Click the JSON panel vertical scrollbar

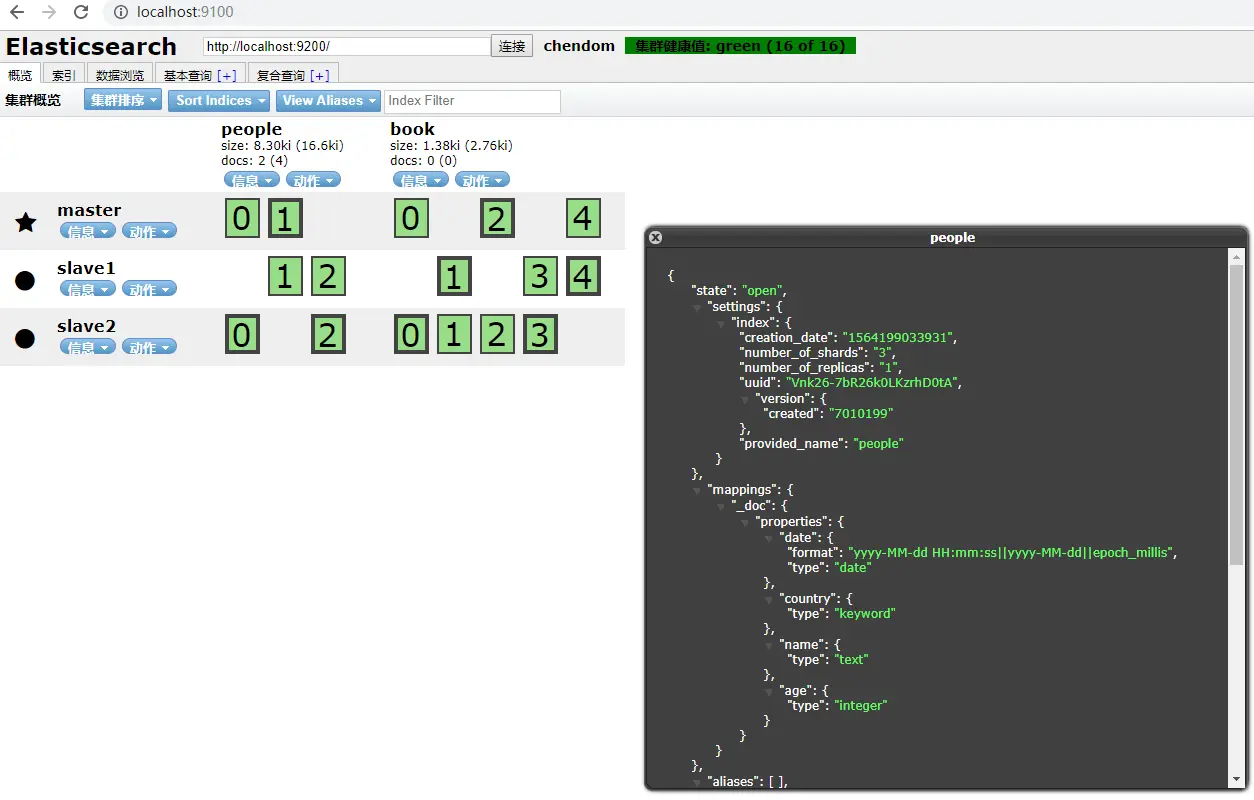(x=1237, y=416)
